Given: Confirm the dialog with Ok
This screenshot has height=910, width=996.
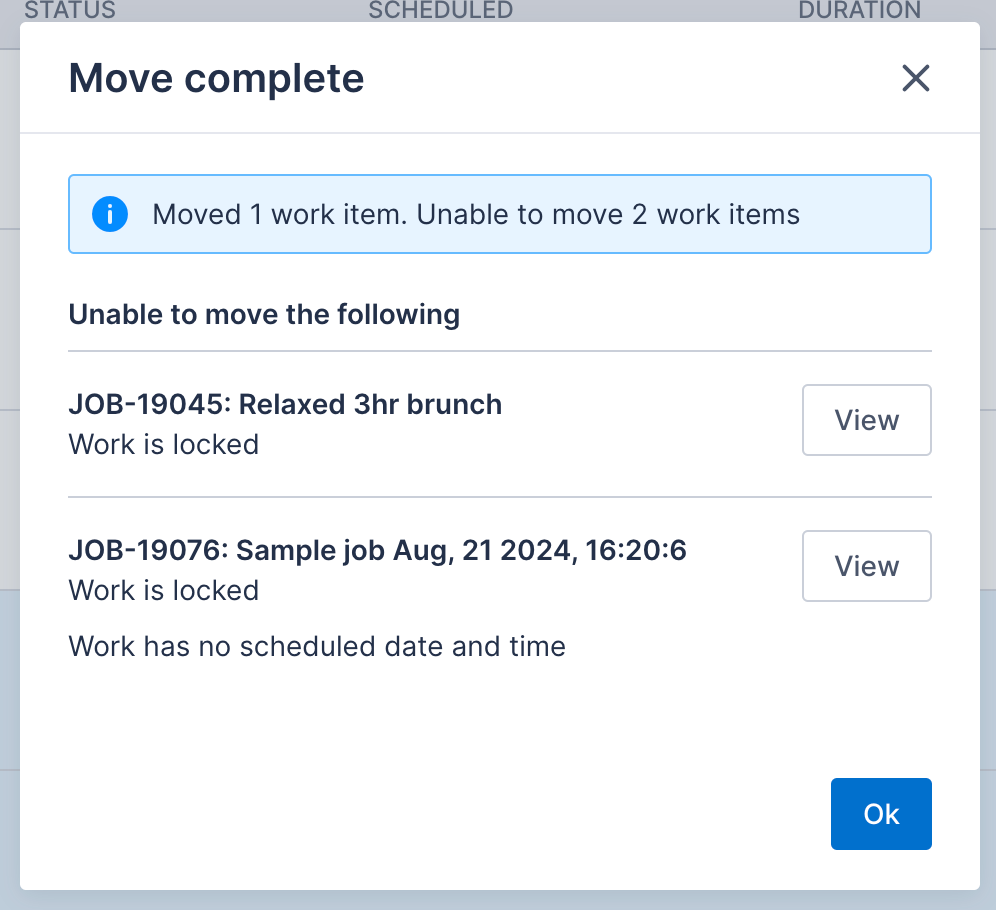Looking at the screenshot, I should 880,814.
